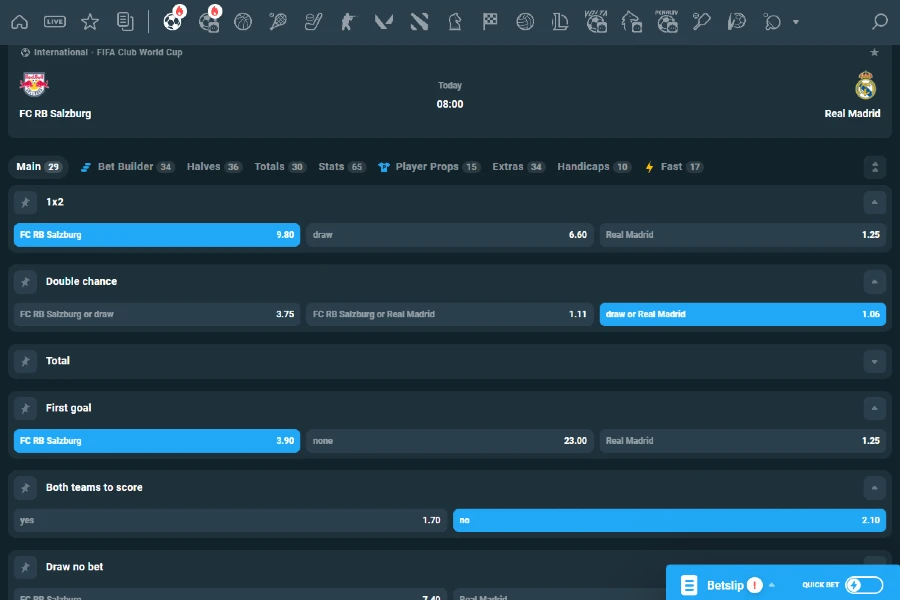
Task: Pin the Both teams to score market
Action: 26,488
